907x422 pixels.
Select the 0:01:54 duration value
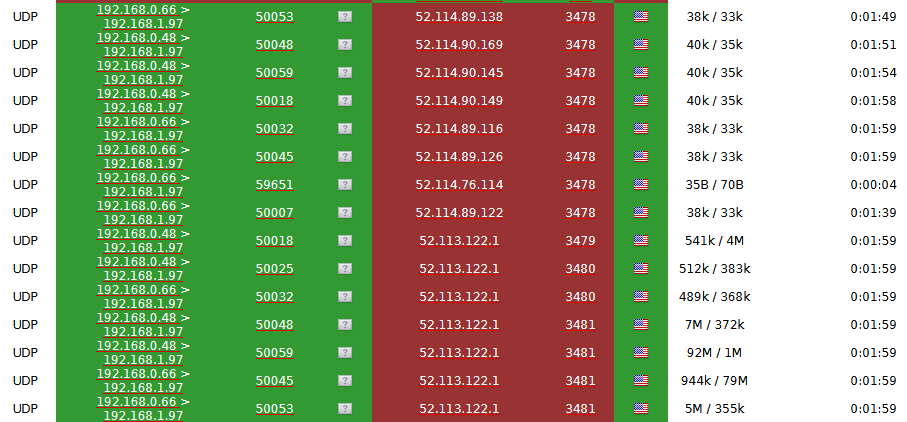[x=873, y=73]
